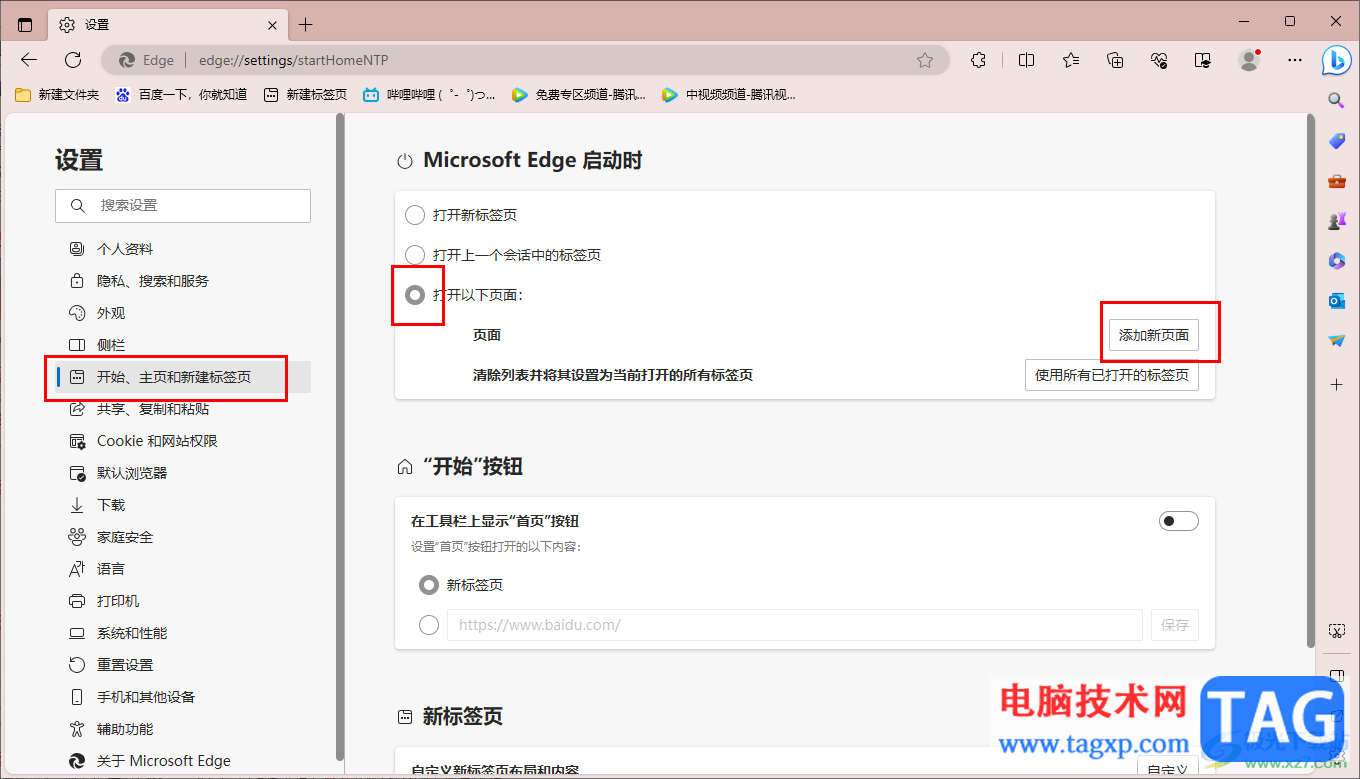Go back to previous page

pos(29,60)
